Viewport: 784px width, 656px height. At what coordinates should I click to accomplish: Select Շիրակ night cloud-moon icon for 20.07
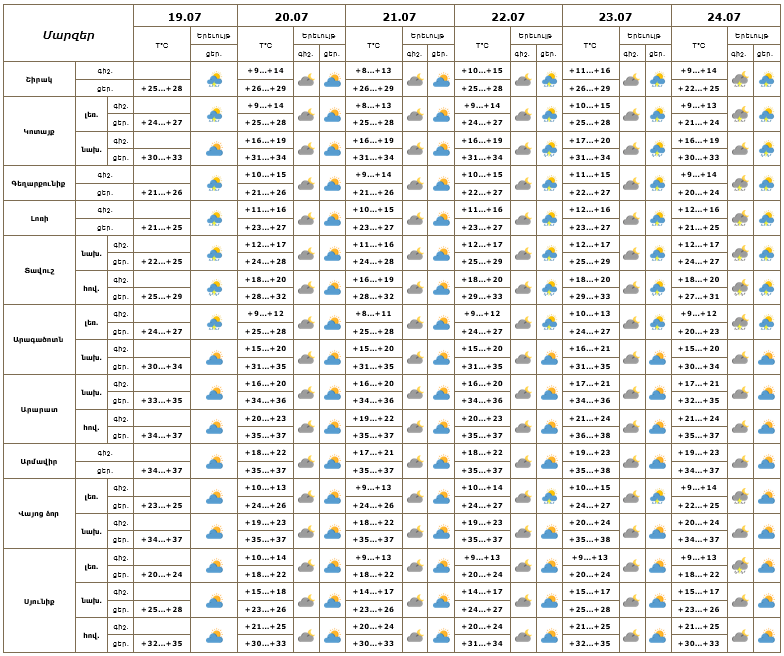pyautogui.click(x=306, y=80)
